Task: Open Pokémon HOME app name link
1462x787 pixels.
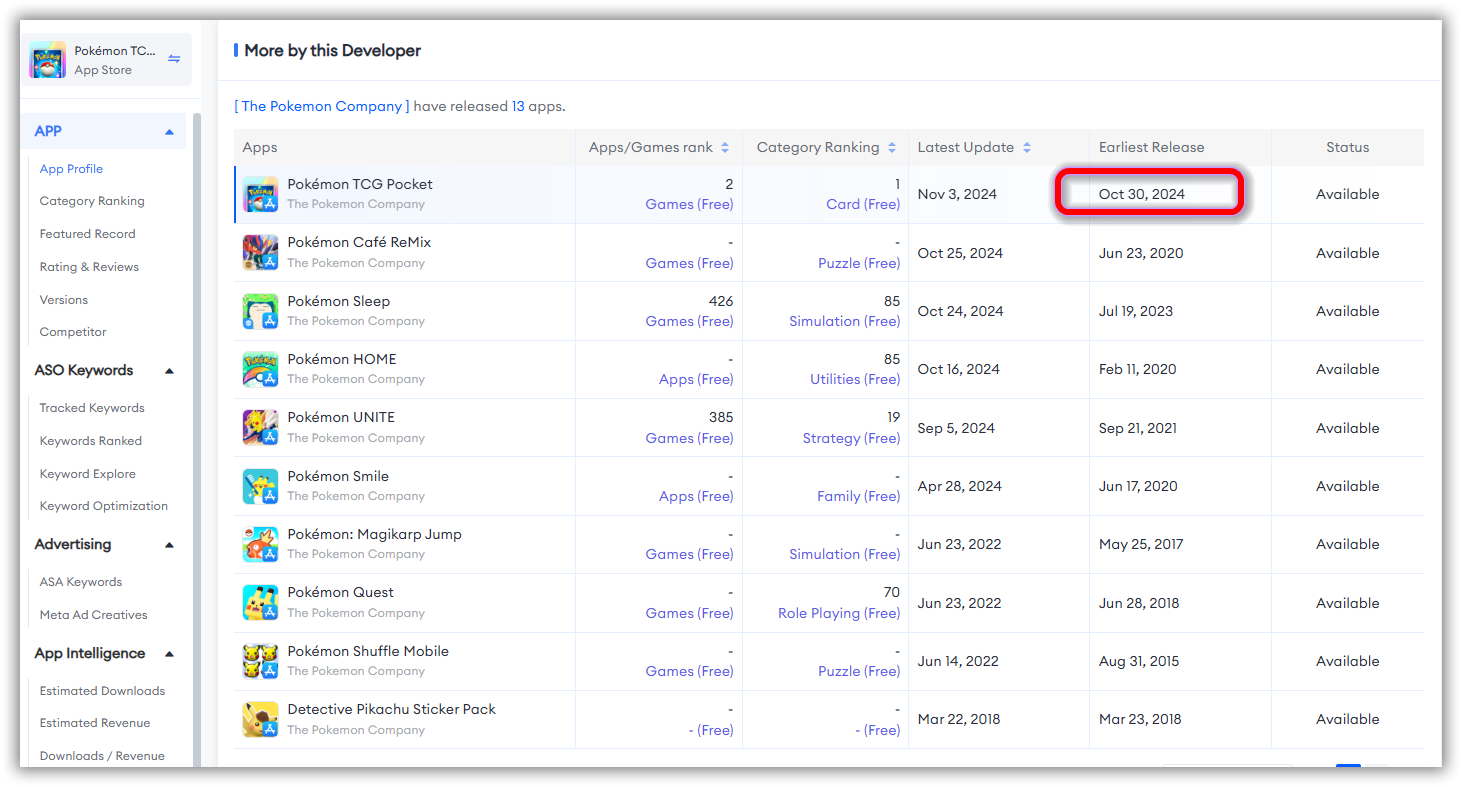Action: pyautogui.click(x=342, y=359)
